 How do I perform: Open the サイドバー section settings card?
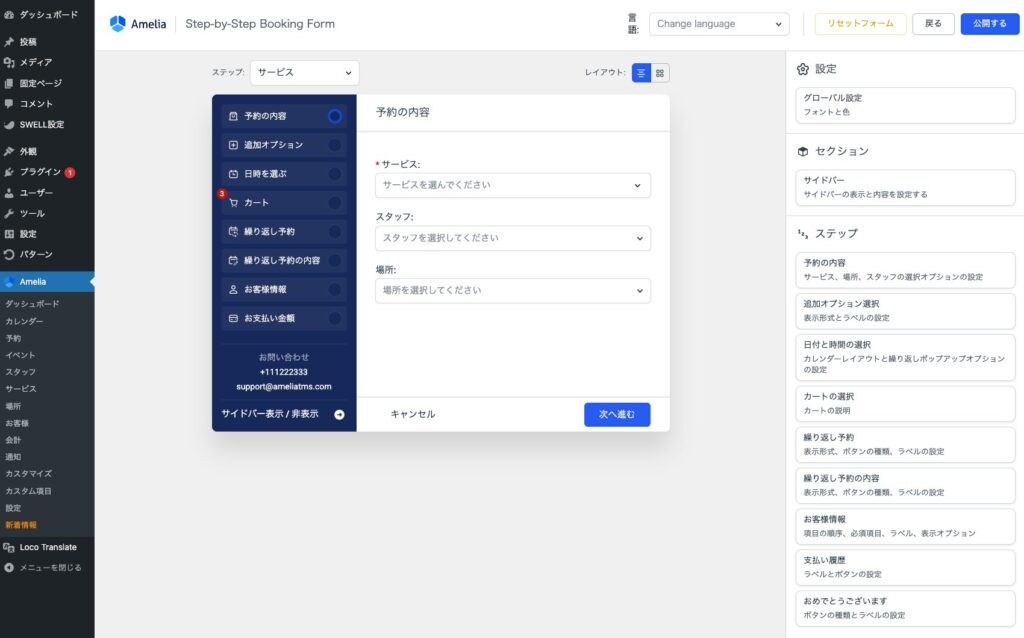tap(905, 187)
